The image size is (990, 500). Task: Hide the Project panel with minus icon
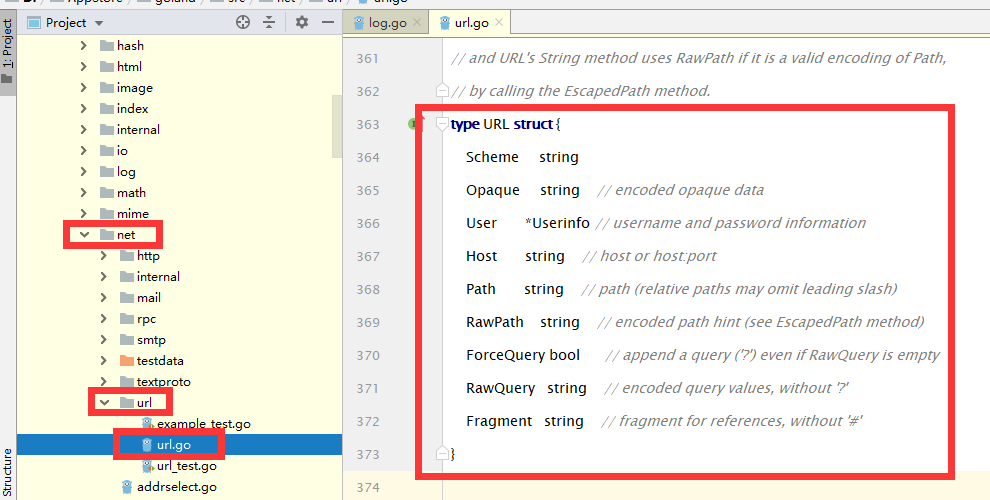click(x=328, y=23)
